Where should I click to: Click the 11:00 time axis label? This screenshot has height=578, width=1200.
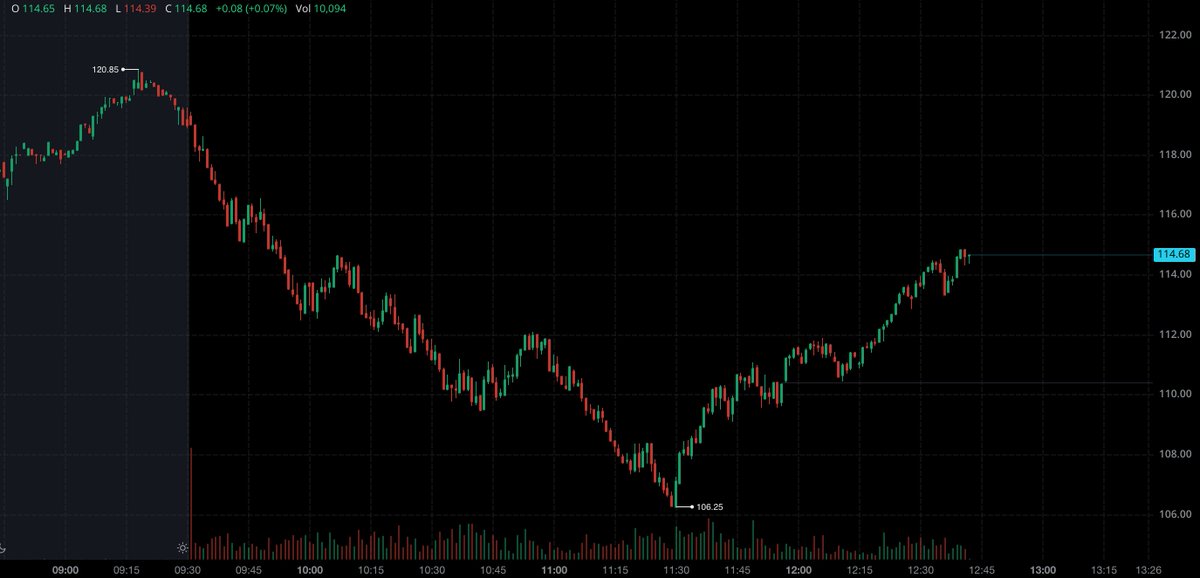[x=554, y=569]
